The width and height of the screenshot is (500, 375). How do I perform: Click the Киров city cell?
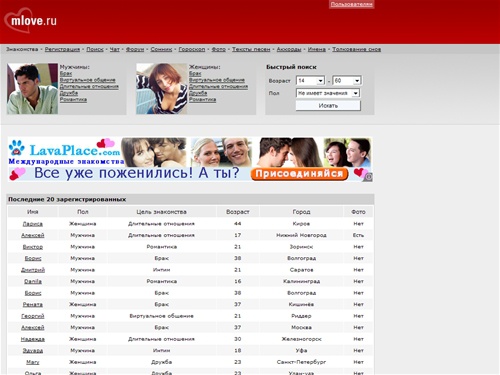click(301, 224)
